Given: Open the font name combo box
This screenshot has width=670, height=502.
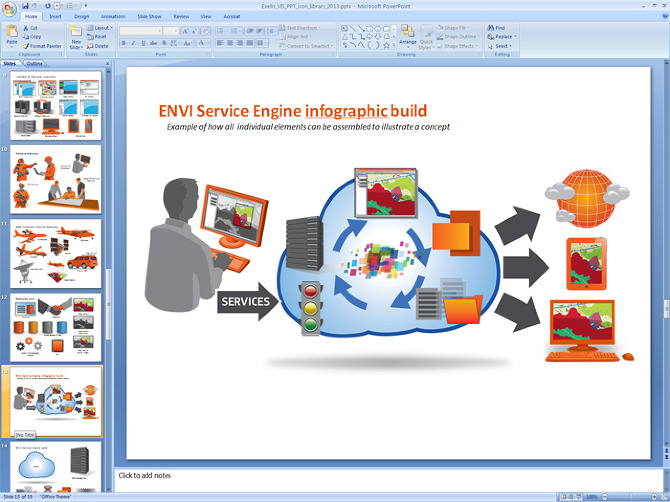Looking at the screenshot, I should [x=141, y=31].
